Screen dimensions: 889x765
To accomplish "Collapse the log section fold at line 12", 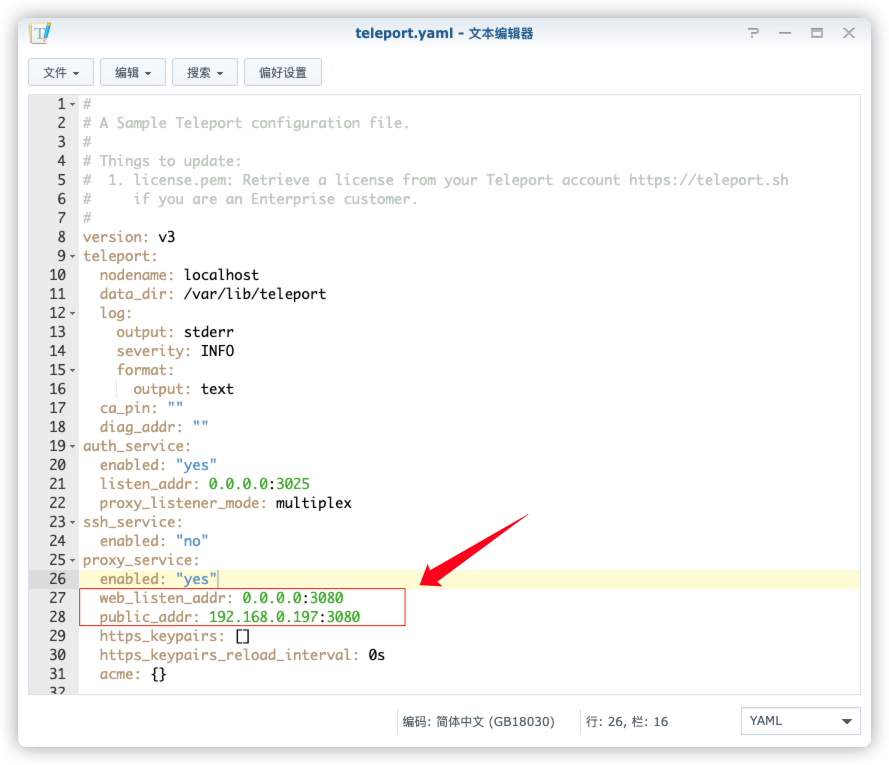I will click(73, 313).
